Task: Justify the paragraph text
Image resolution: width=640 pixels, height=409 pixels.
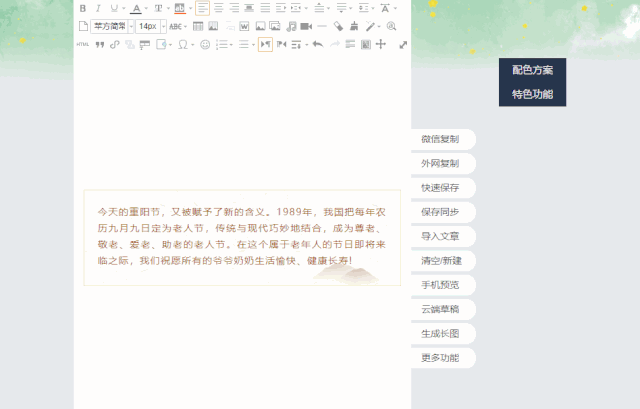Action: click(265, 8)
